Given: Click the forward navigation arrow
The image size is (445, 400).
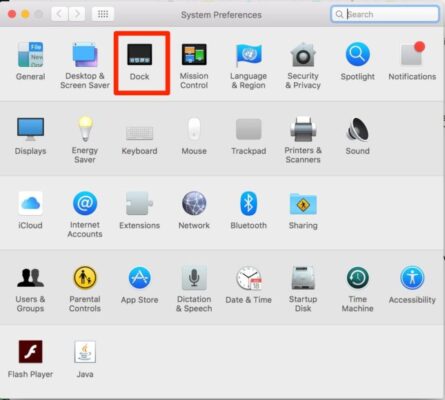Looking at the screenshot, I should pyautogui.click(x=77, y=14).
